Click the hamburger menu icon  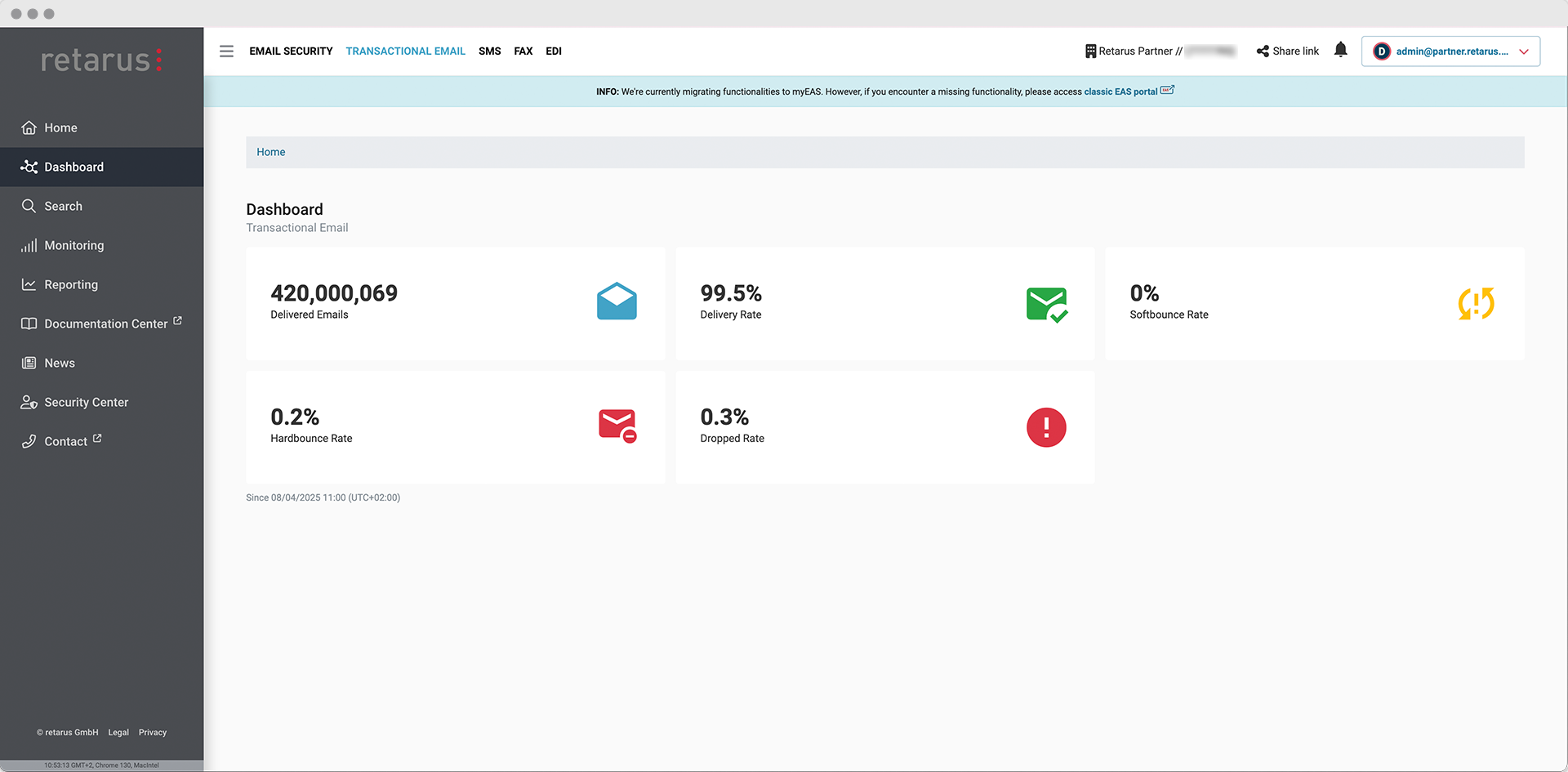[x=226, y=51]
